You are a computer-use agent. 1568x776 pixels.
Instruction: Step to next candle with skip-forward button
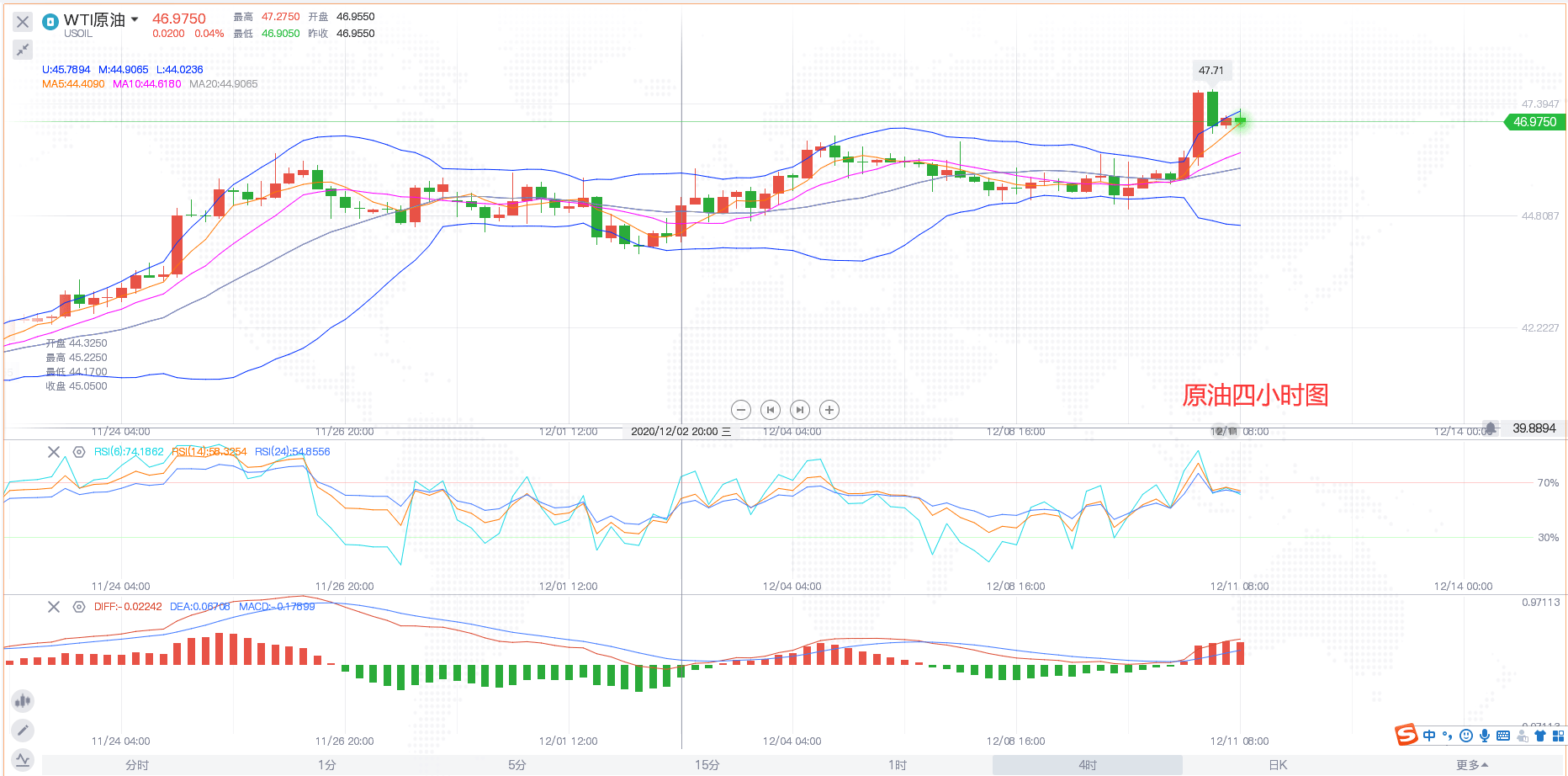[800, 410]
